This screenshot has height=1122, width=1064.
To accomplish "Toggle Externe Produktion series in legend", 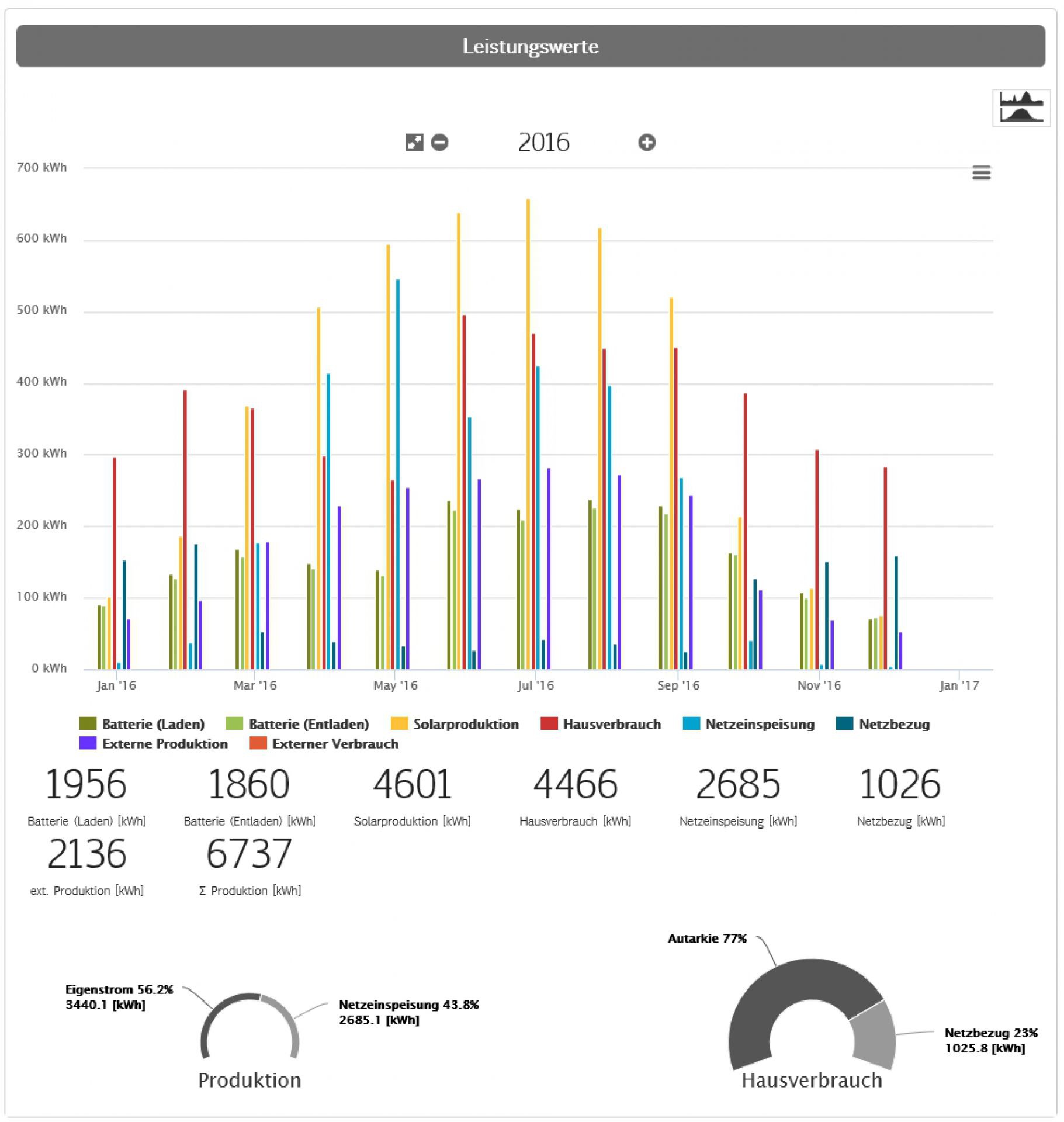I will pos(154,743).
